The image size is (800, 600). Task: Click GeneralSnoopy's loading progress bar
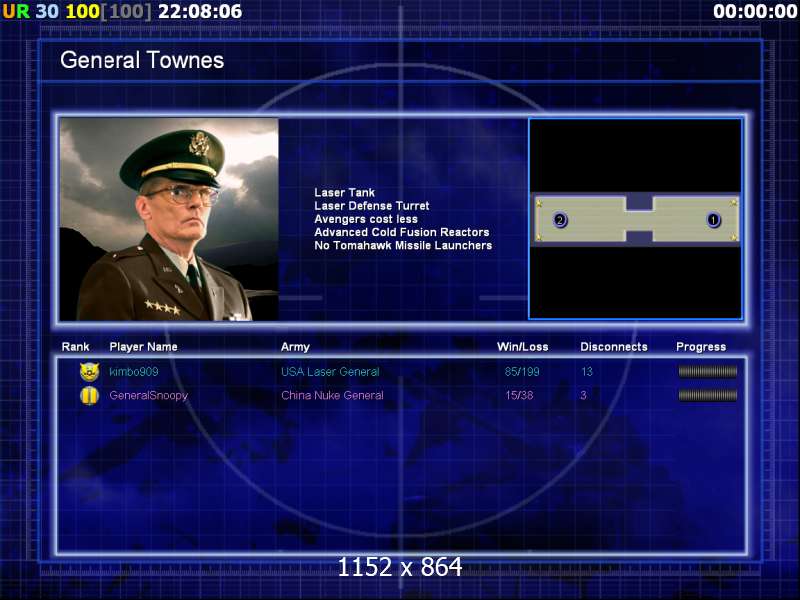pyautogui.click(x=708, y=395)
